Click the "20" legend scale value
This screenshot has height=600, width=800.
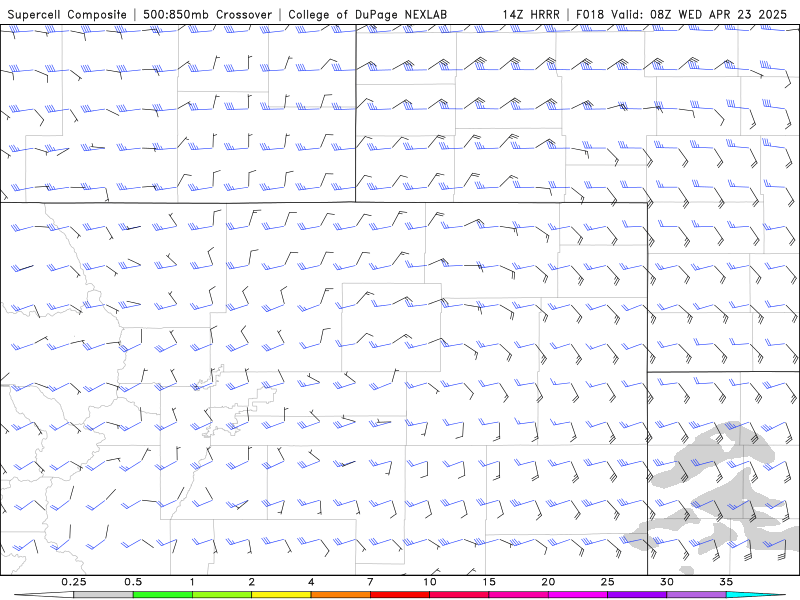point(548,582)
